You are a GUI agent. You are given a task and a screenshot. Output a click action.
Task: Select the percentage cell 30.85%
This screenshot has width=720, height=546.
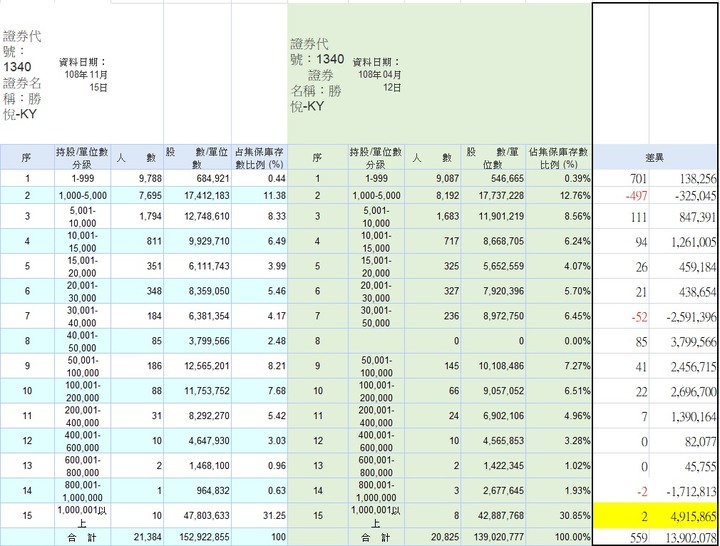[x=558, y=515]
